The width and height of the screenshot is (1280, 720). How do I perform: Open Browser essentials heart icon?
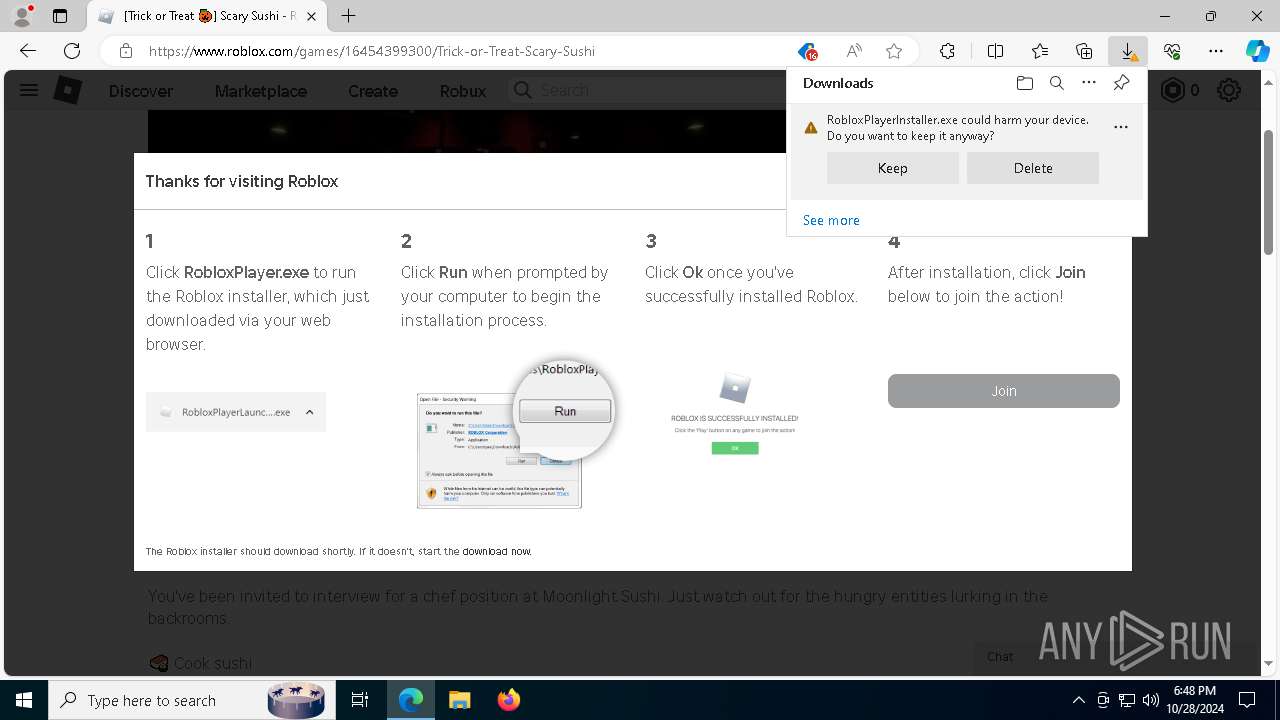coord(1172,51)
